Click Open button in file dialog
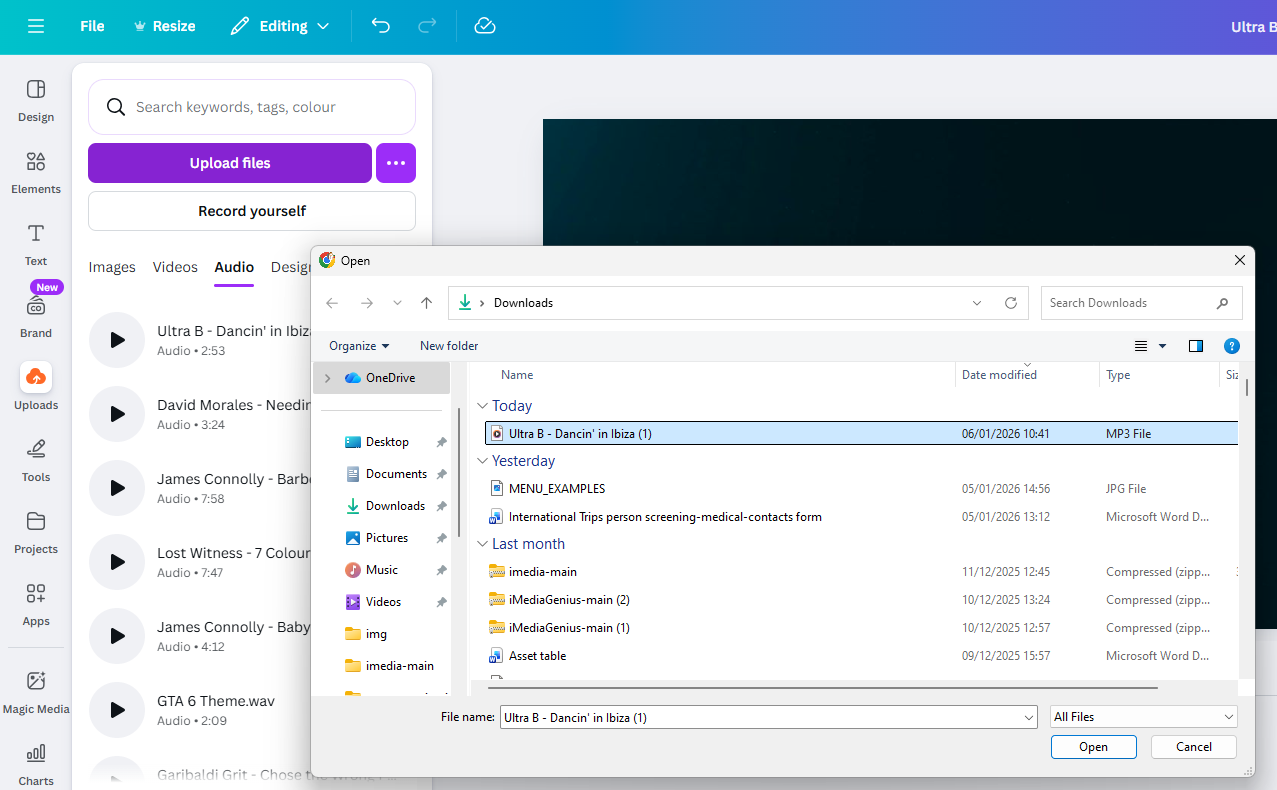 point(1093,747)
